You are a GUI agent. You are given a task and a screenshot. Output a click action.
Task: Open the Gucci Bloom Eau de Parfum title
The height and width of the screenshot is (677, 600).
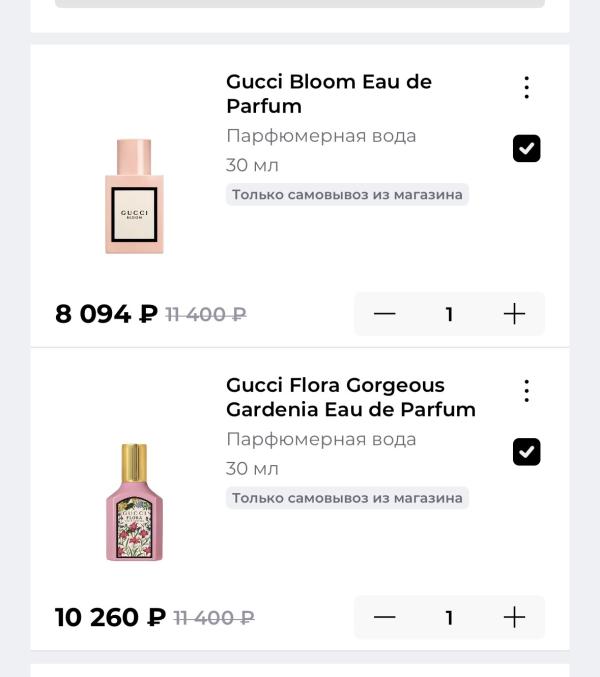coord(328,94)
